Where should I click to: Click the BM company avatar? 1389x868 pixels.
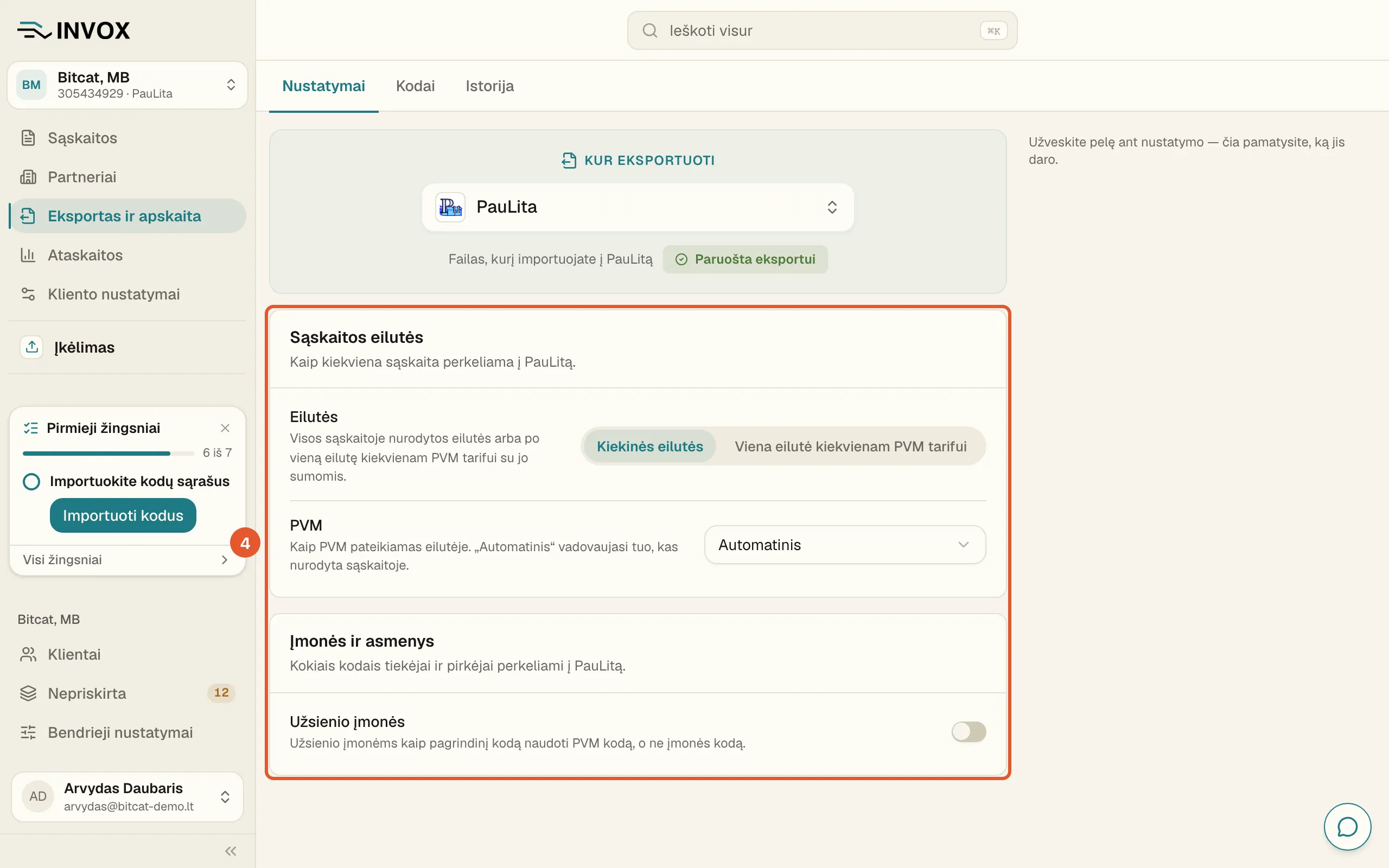(x=31, y=85)
